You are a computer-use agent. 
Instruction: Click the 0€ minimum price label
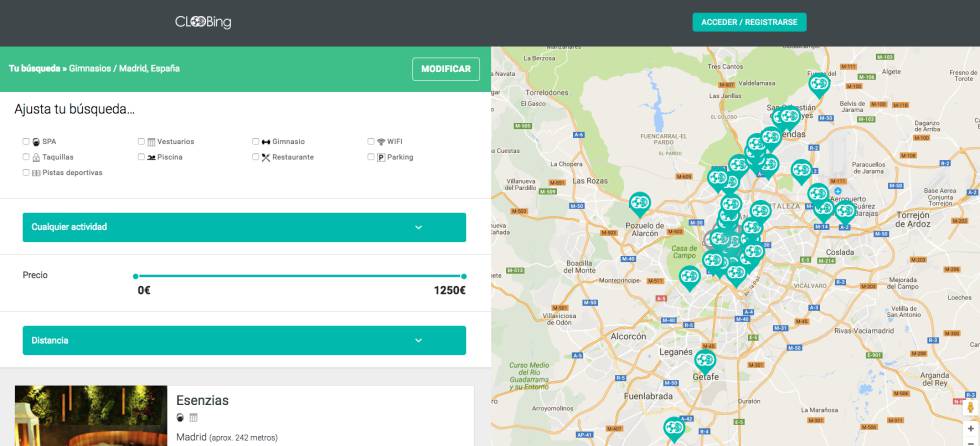(x=144, y=290)
